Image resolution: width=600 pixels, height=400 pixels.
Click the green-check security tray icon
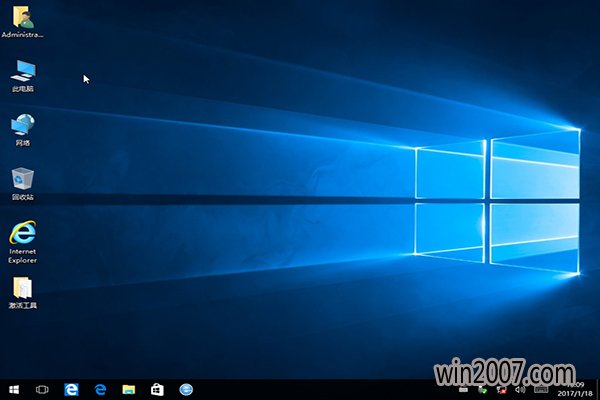483,389
